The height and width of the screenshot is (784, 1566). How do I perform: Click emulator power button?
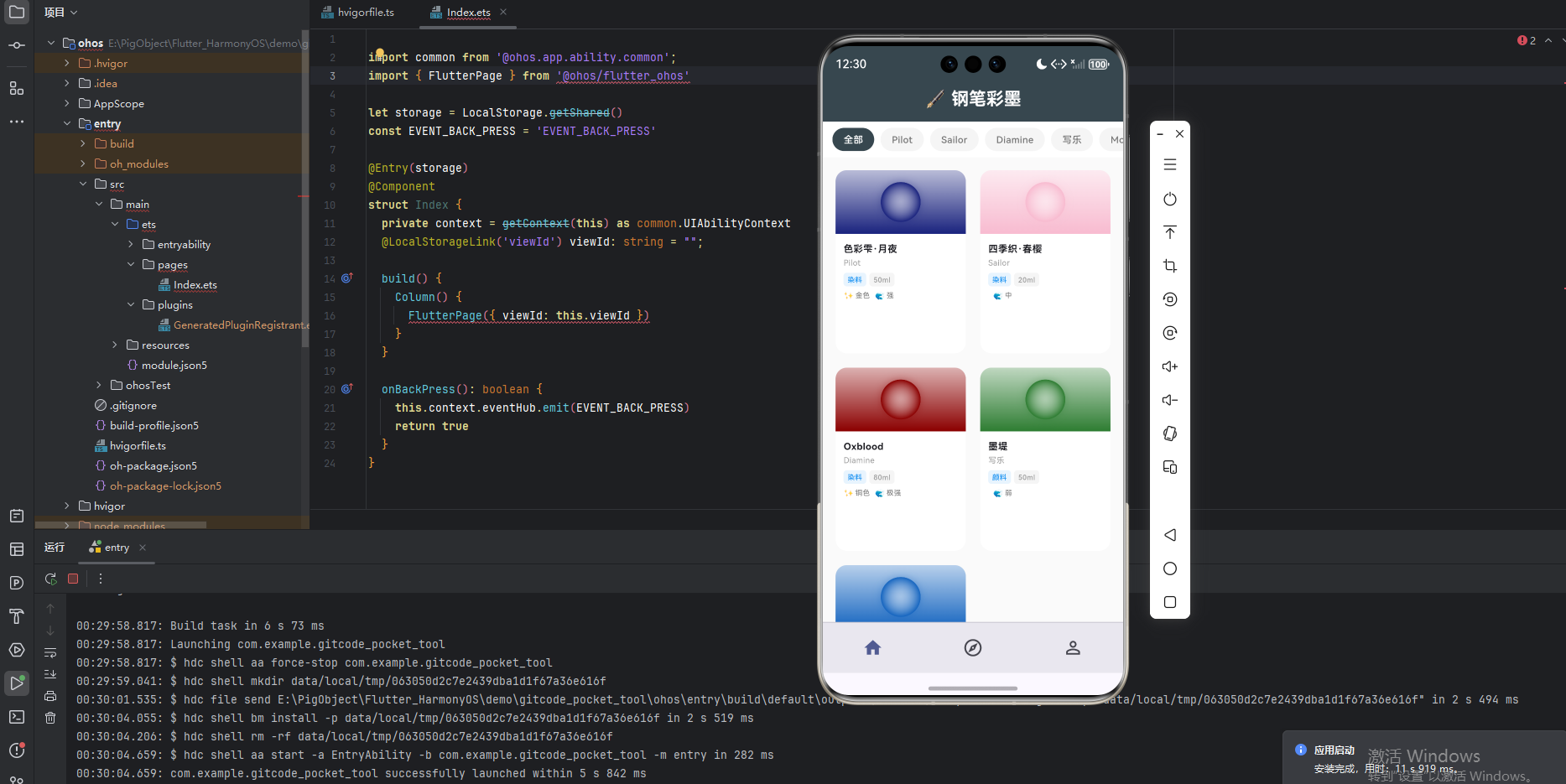(1170, 199)
